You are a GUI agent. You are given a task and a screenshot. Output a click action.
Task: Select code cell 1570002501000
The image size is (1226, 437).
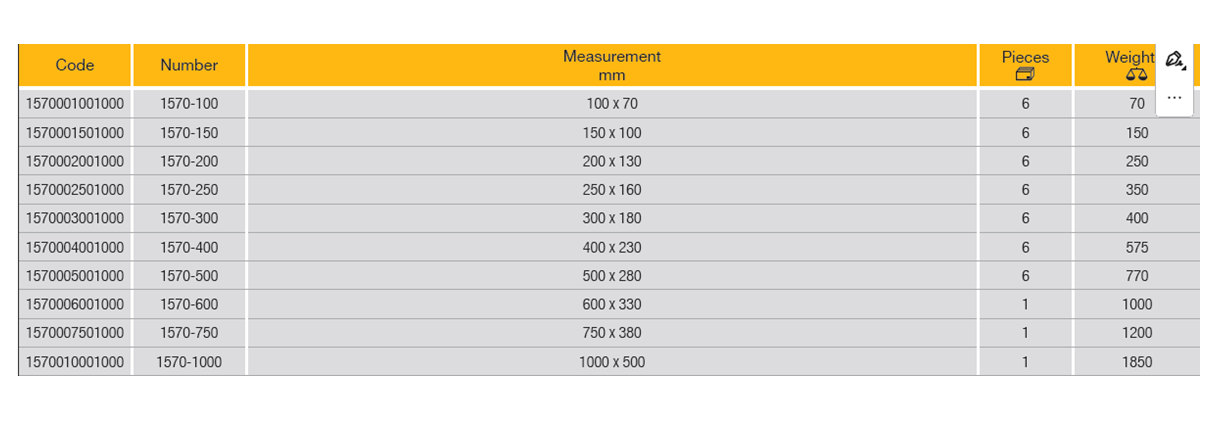75,190
